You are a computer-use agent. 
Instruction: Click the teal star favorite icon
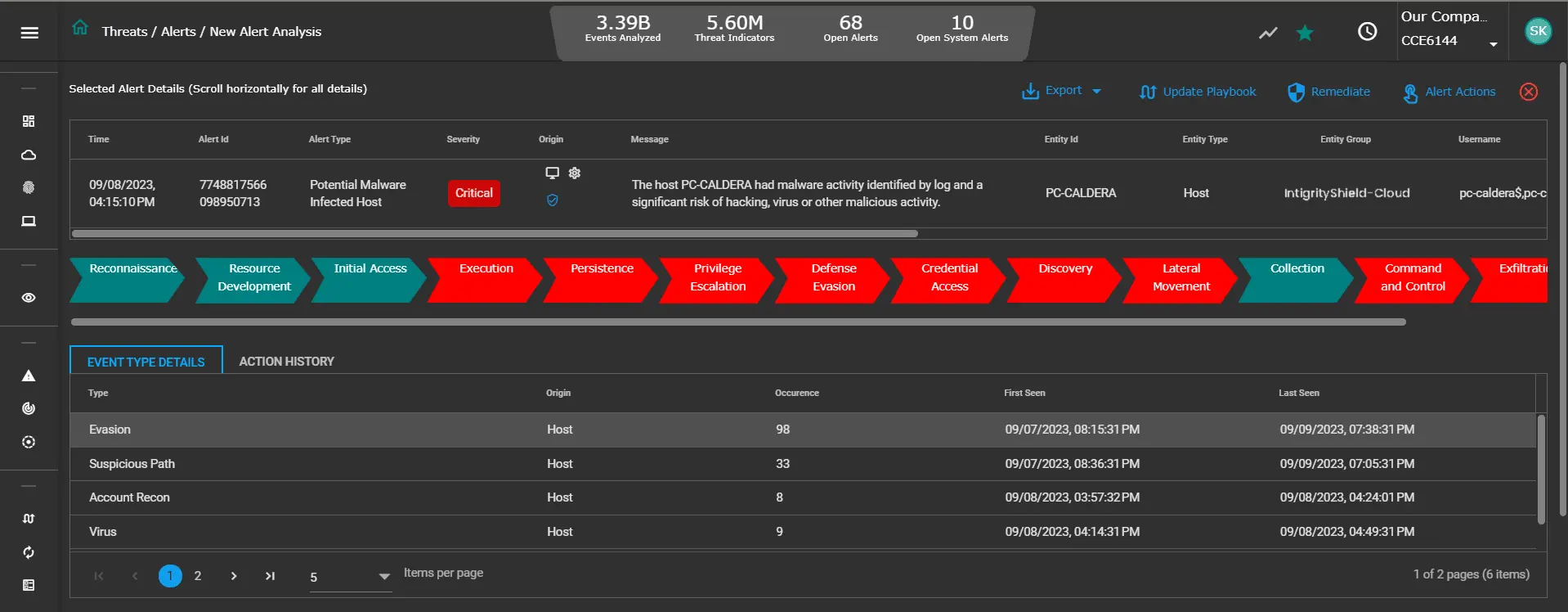[1306, 33]
